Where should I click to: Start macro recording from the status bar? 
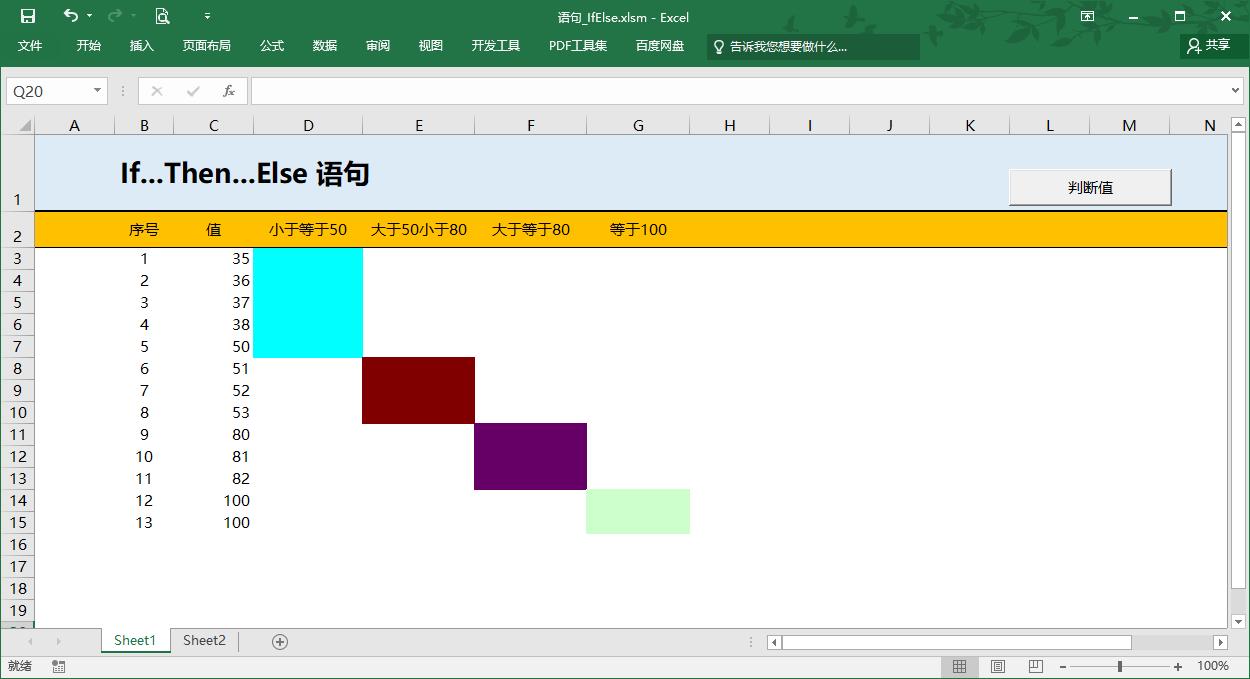(x=57, y=665)
